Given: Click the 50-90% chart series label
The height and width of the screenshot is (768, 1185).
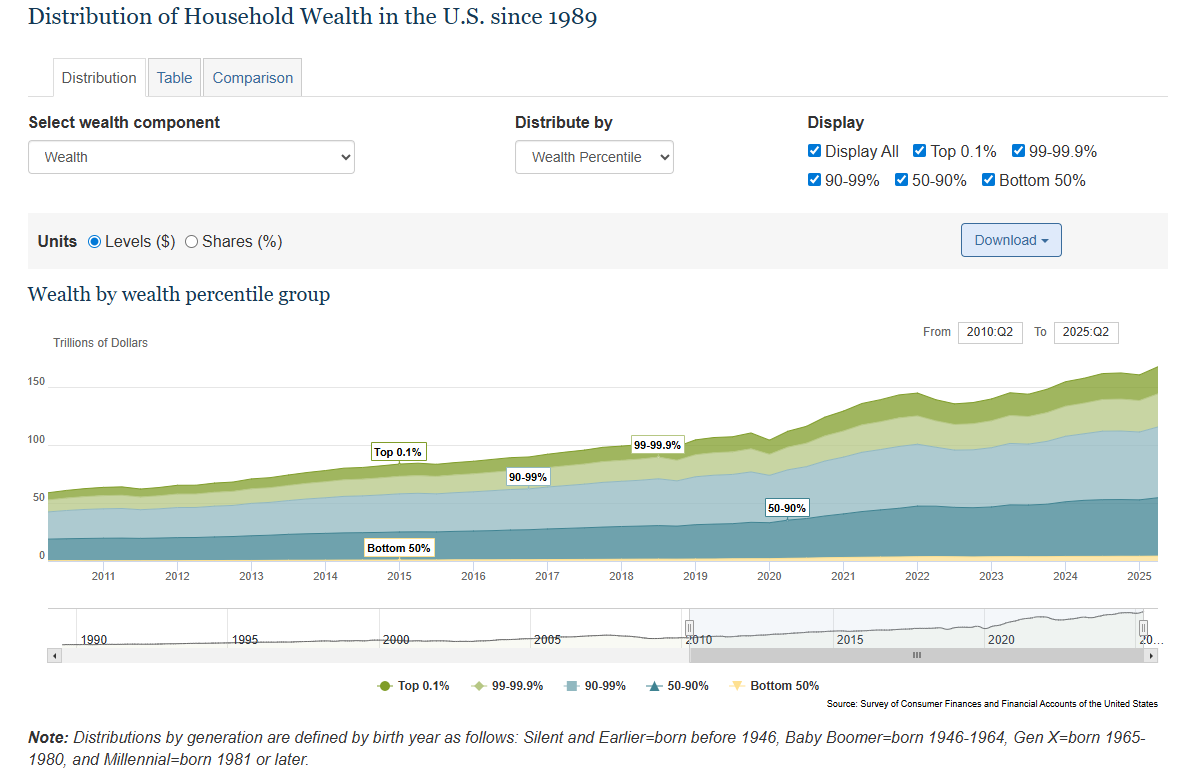Looking at the screenshot, I should click(787, 508).
